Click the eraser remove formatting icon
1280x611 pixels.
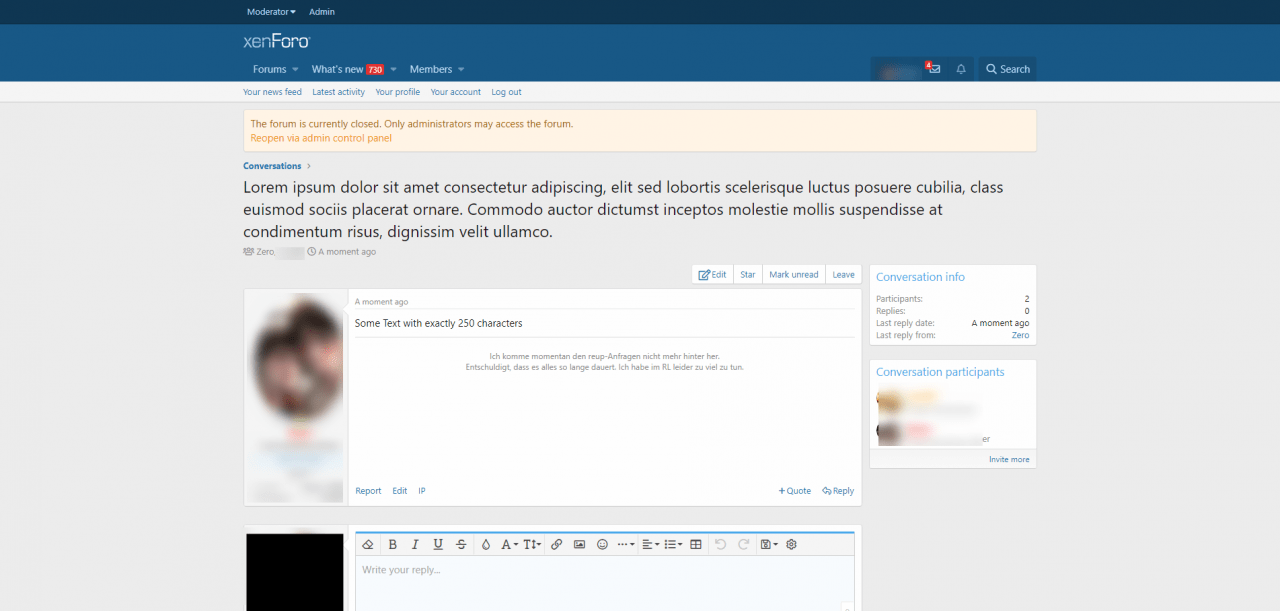[368, 545]
